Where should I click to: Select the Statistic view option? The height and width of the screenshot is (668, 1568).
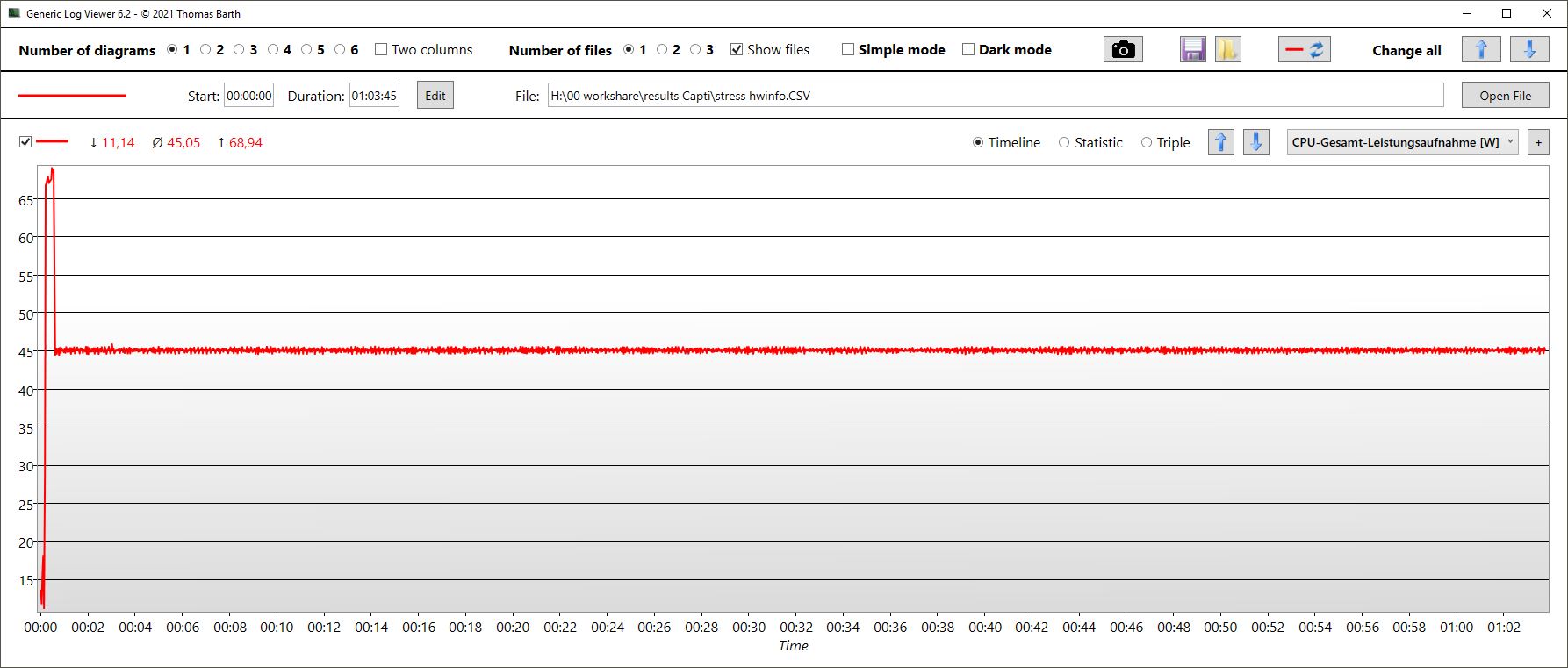[x=1064, y=143]
